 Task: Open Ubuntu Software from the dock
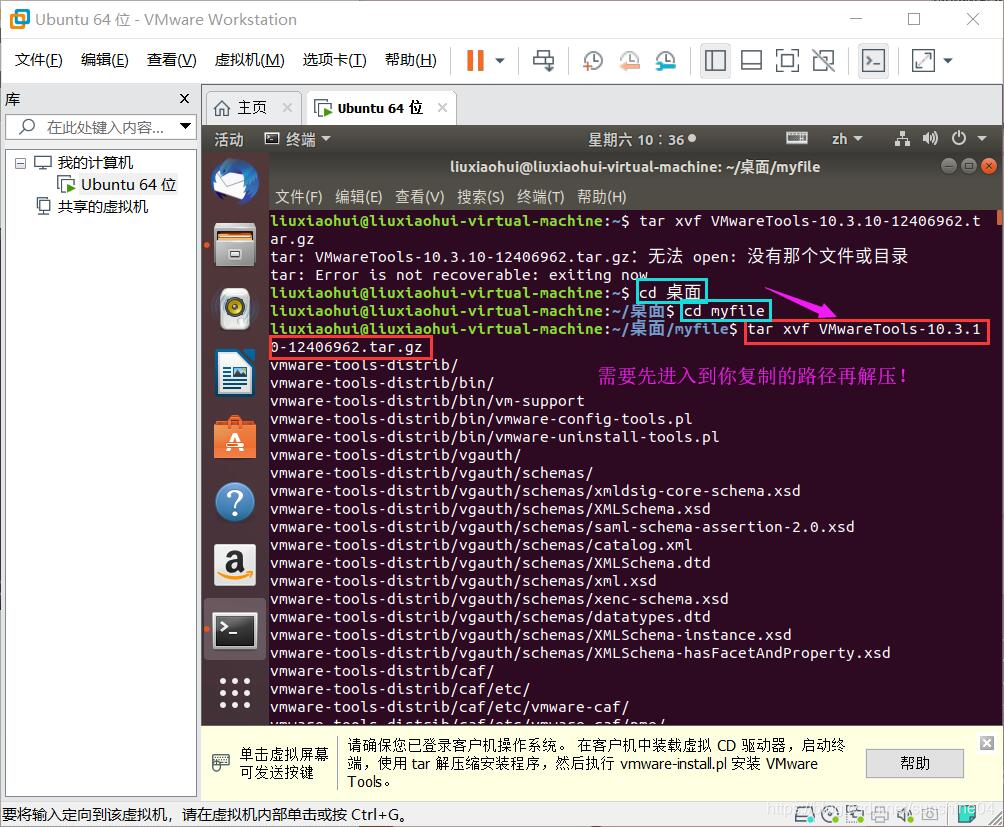click(x=235, y=437)
